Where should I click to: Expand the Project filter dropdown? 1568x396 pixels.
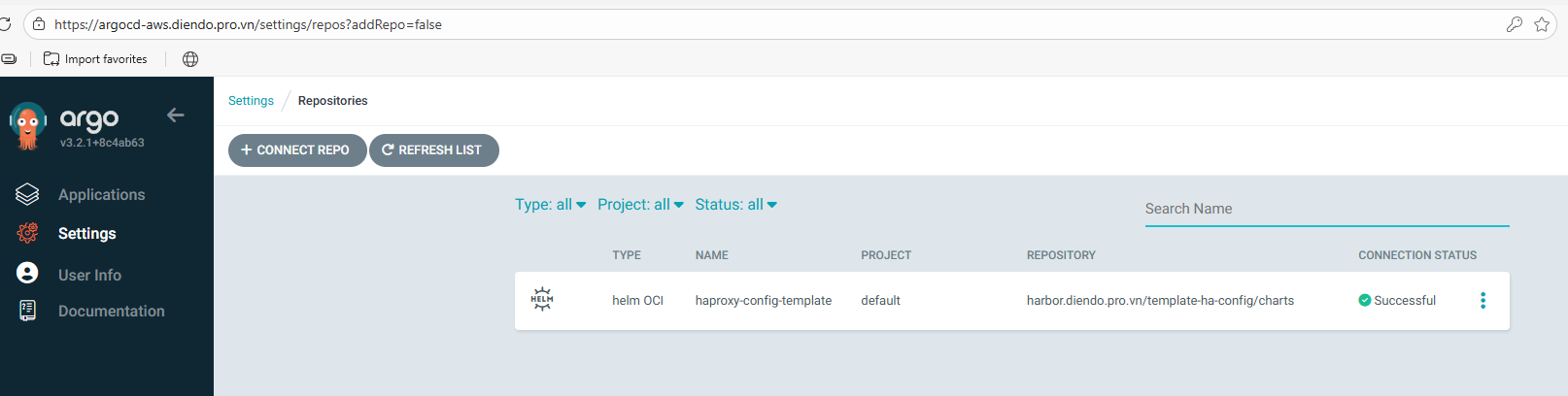pos(640,205)
